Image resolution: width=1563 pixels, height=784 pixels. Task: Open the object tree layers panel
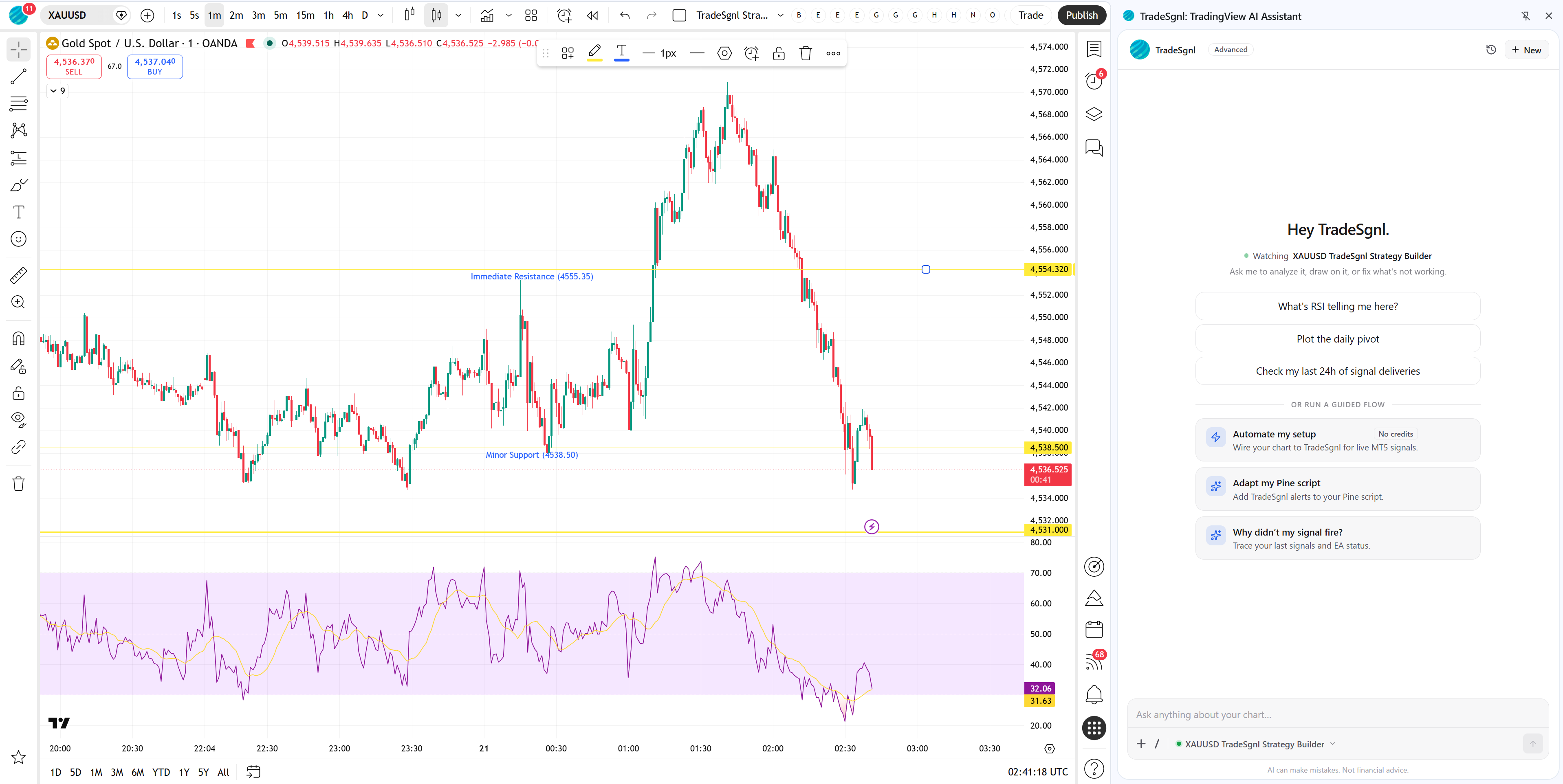point(1094,114)
